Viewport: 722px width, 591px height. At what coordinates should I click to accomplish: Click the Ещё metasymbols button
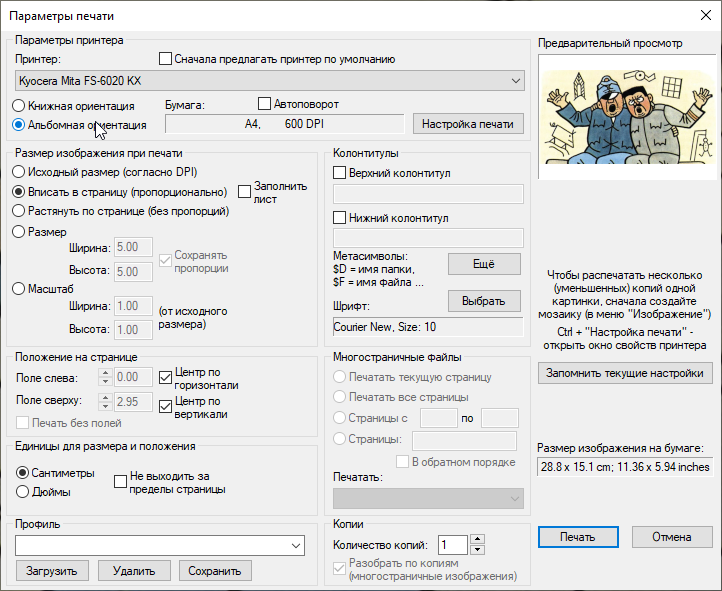click(x=484, y=264)
